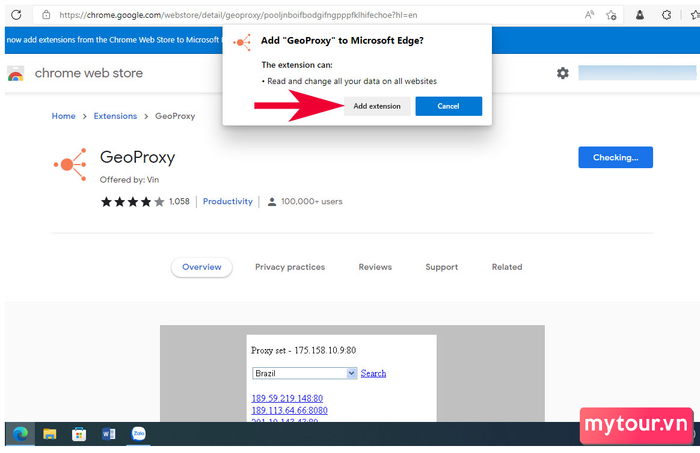The width and height of the screenshot is (700, 453).
Task: Switch to the Reviews tab
Action: pyautogui.click(x=375, y=267)
